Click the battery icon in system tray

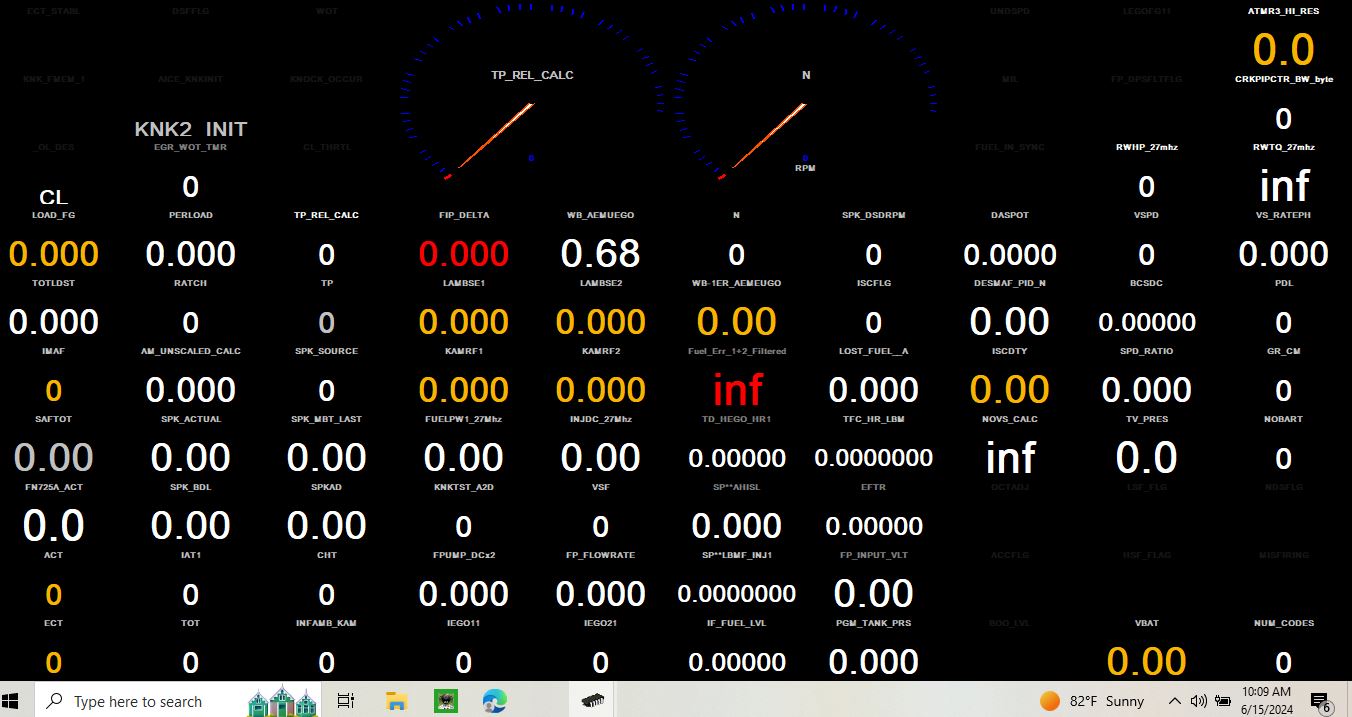[1221, 701]
